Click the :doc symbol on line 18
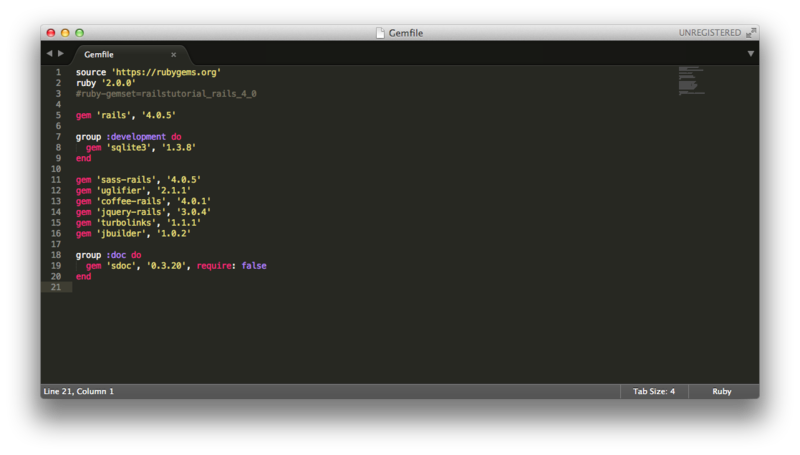The height and width of the screenshot is (455, 800). pos(116,255)
